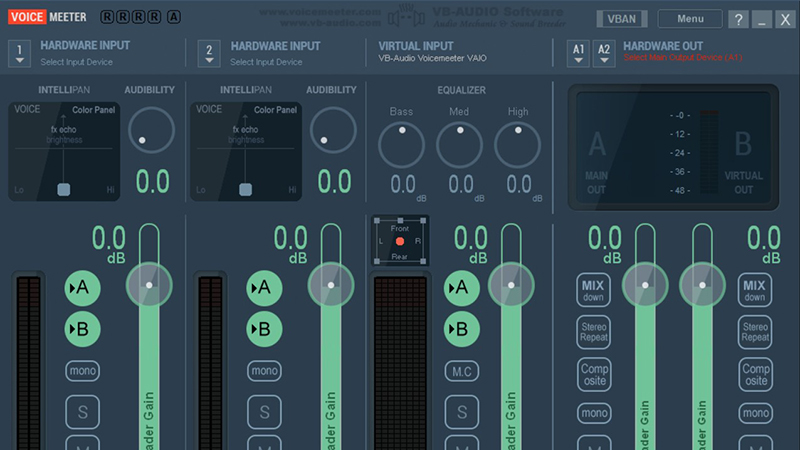Enable Solo on virtual input strip
Screen dimensions: 800x450
click(x=461, y=412)
